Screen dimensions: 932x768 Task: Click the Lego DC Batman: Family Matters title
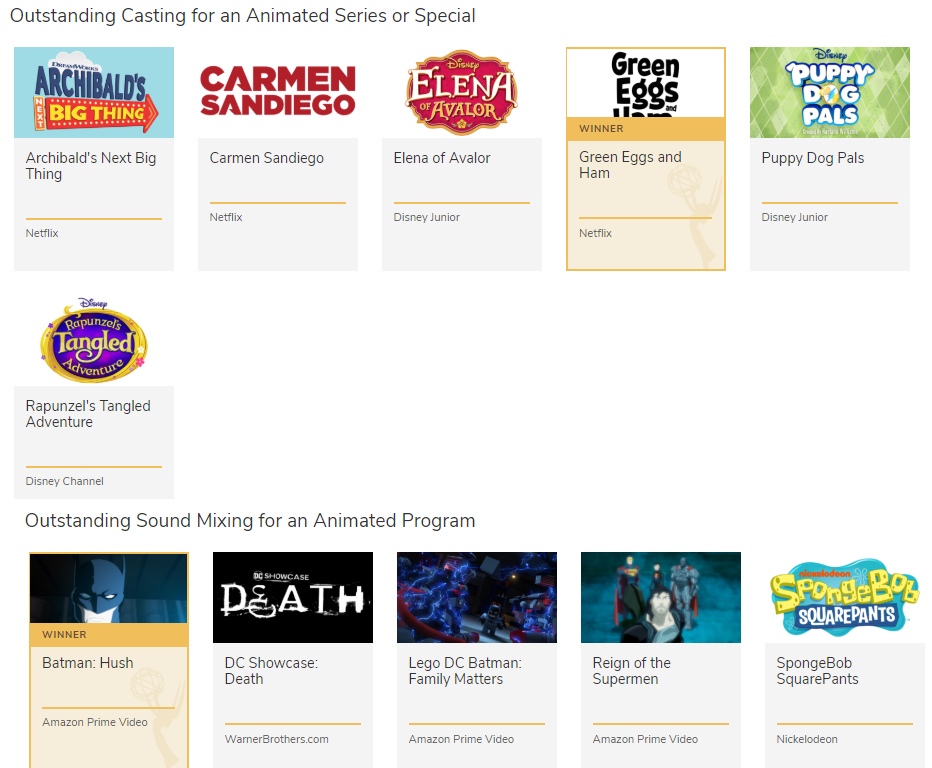pos(464,671)
